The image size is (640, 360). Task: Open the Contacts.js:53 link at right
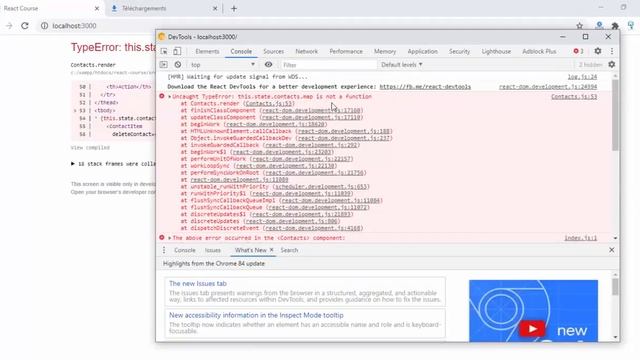[574, 97]
